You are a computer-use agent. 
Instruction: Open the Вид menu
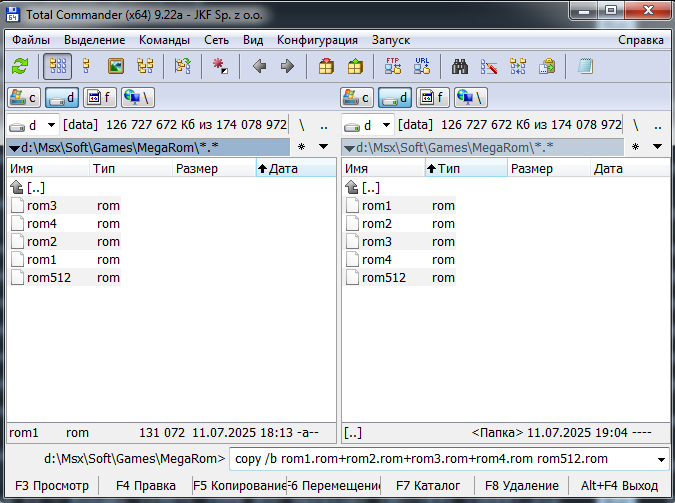point(253,40)
